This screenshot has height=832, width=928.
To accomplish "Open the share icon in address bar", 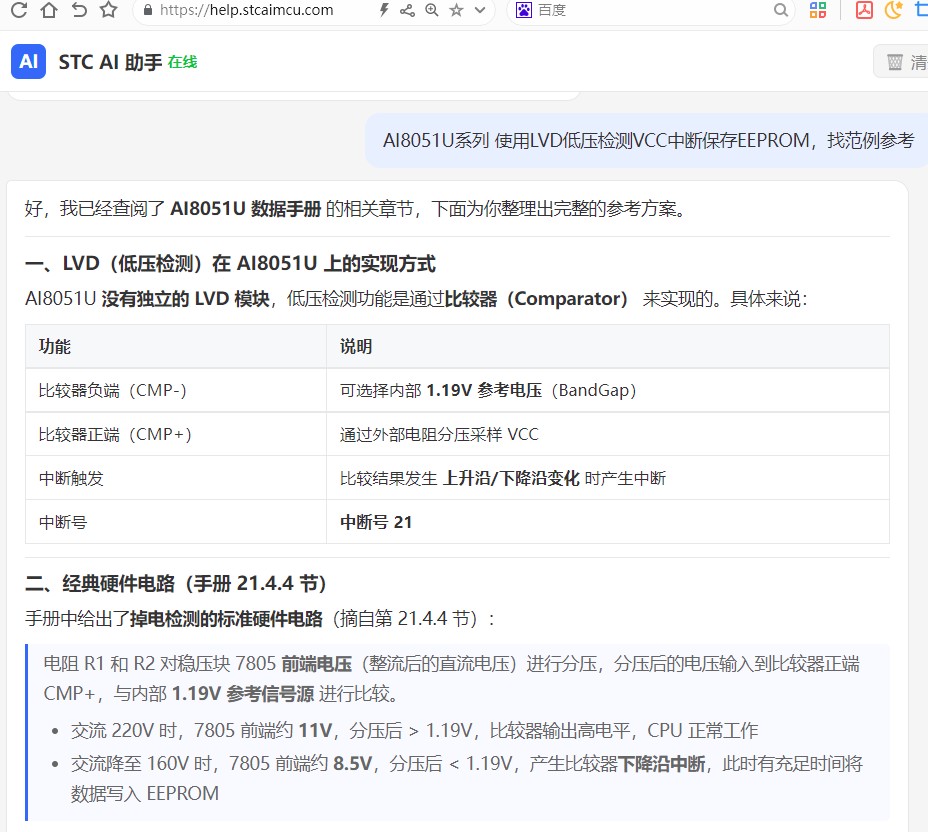I will pyautogui.click(x=407, y=10).
